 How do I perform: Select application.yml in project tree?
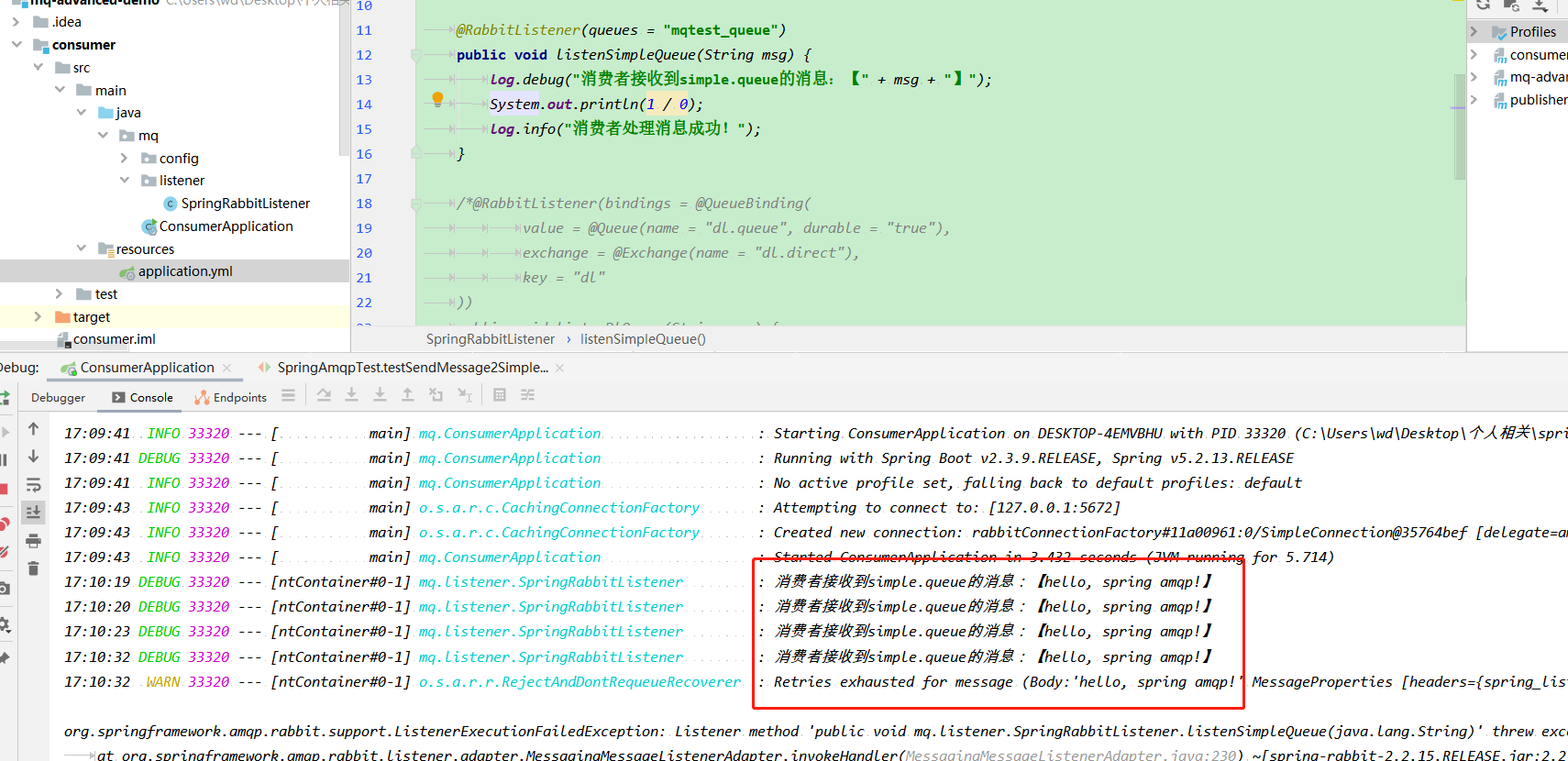pos(174,271)
